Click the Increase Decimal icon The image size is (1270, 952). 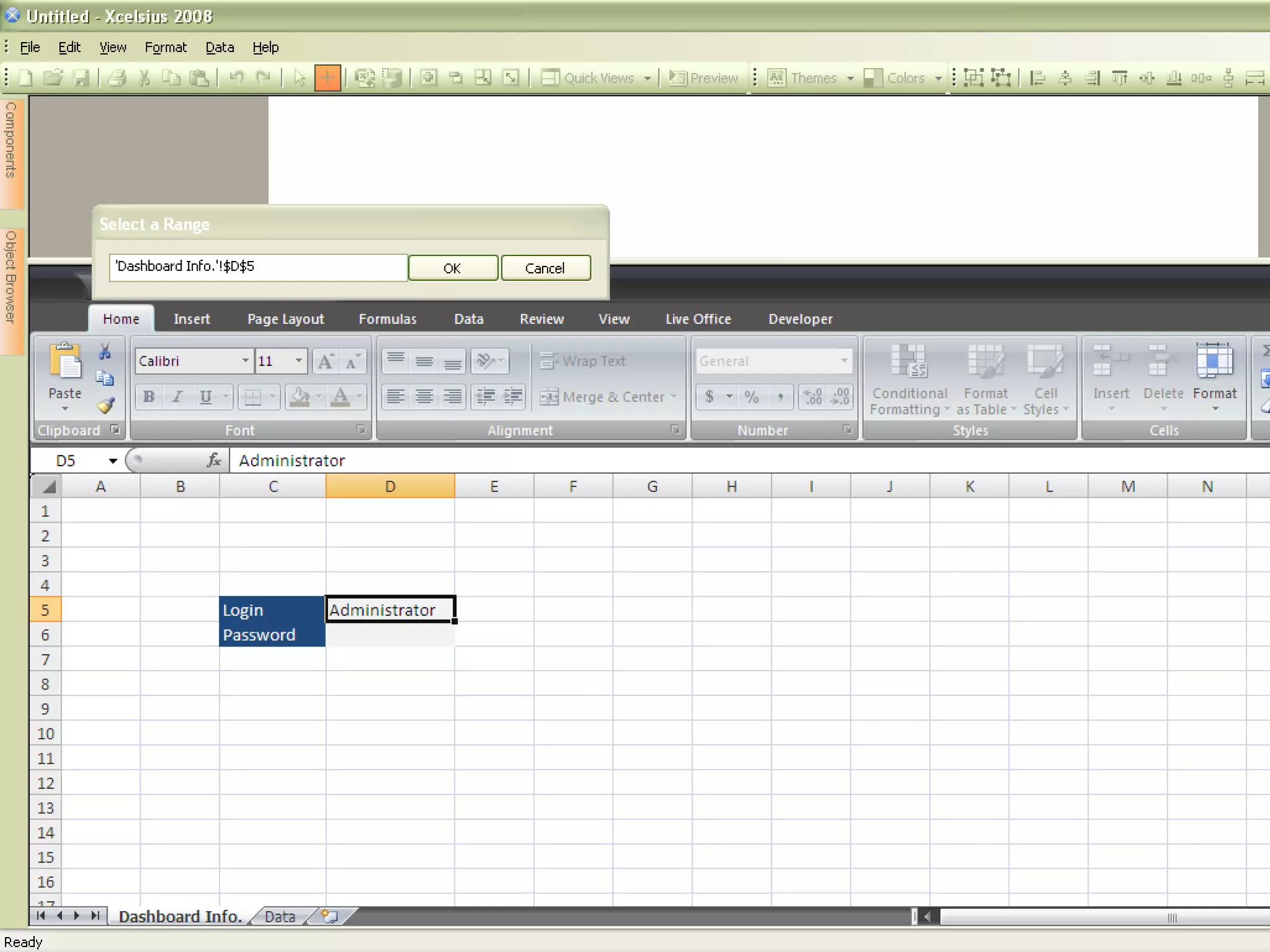point(813,397)
